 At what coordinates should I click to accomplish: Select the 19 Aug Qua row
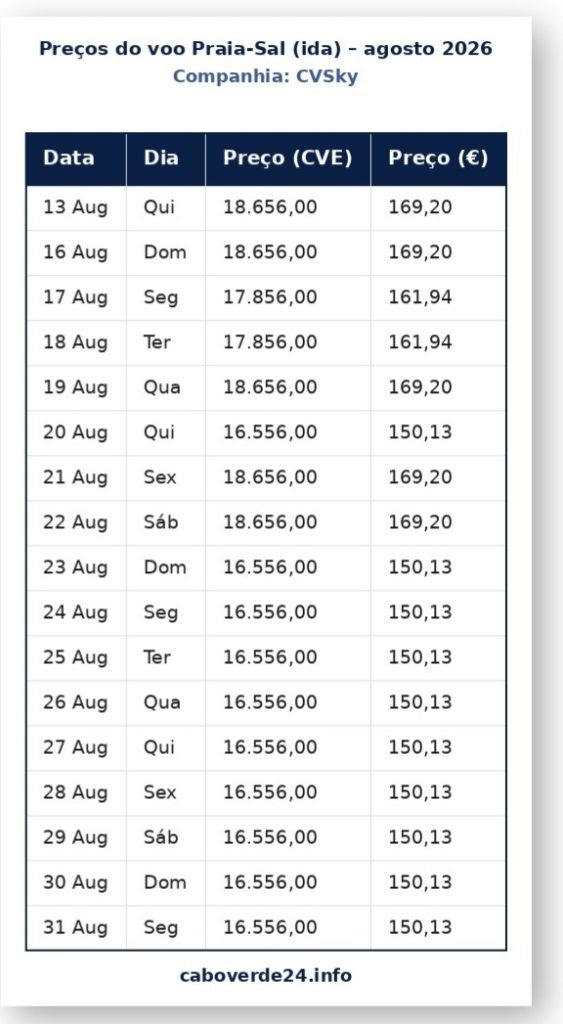coord(266,388)
